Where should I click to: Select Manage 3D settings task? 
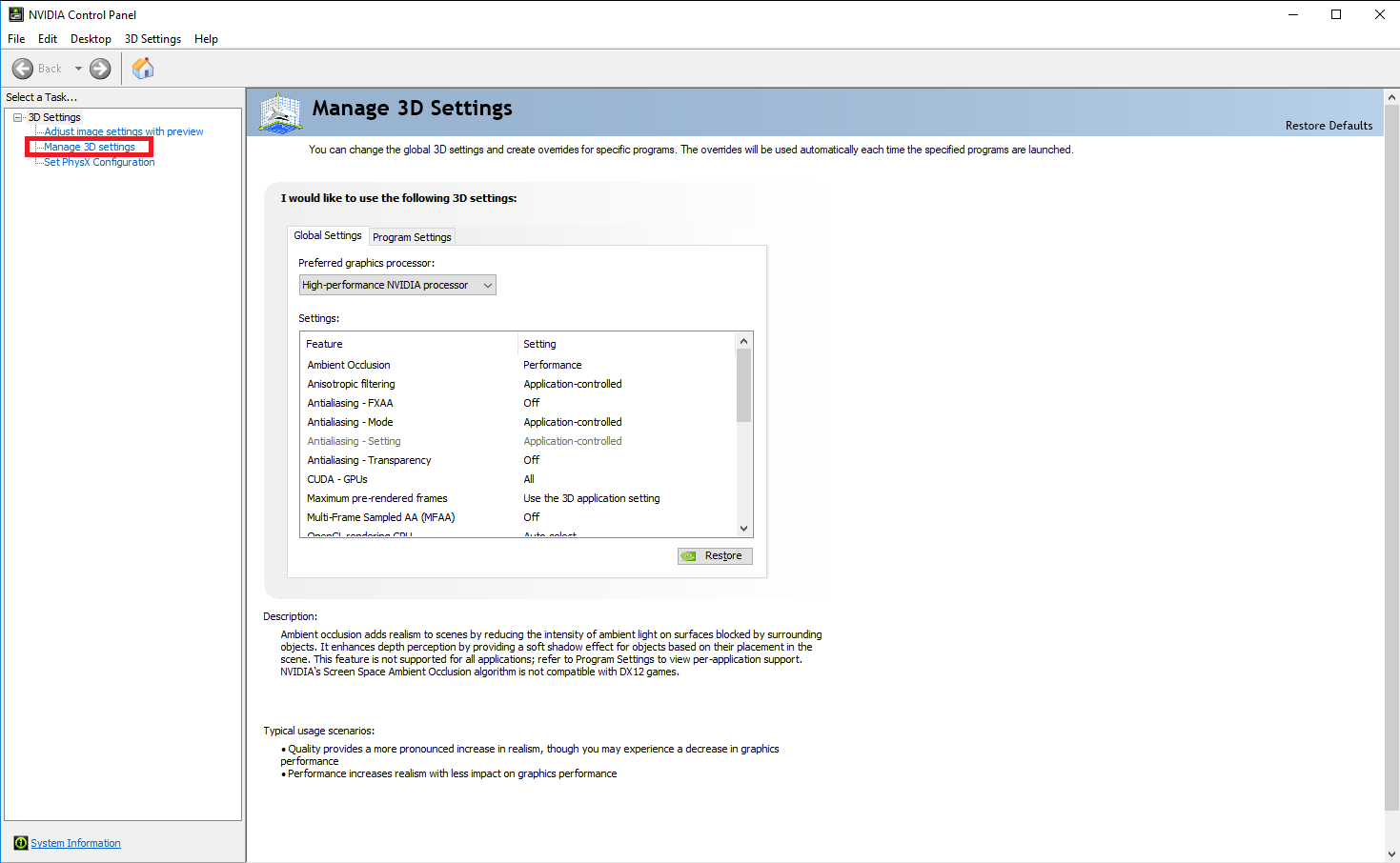90,147
